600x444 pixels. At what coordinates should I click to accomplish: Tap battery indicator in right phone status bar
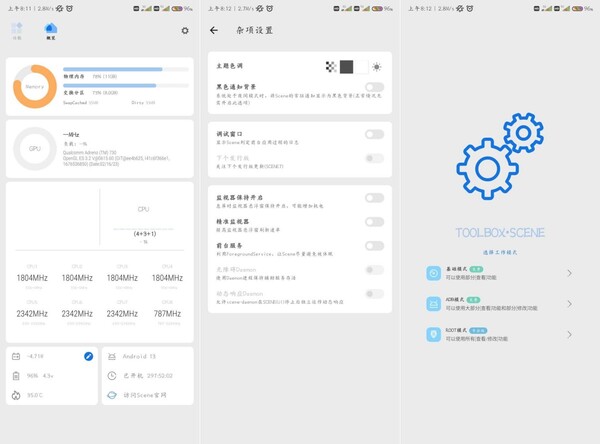581,8
